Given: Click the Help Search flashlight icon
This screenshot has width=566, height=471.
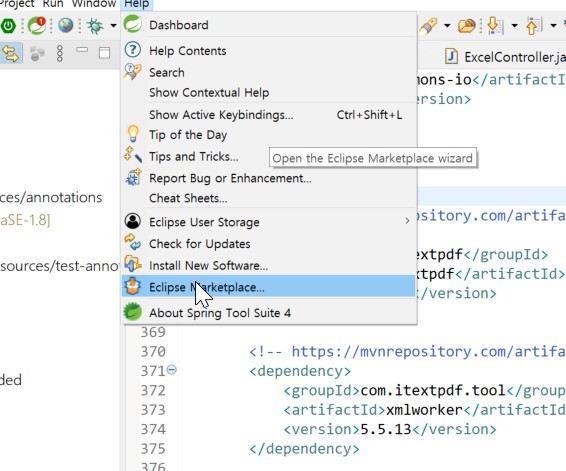Looking at the screenshot, I should [x=132, y=71].
